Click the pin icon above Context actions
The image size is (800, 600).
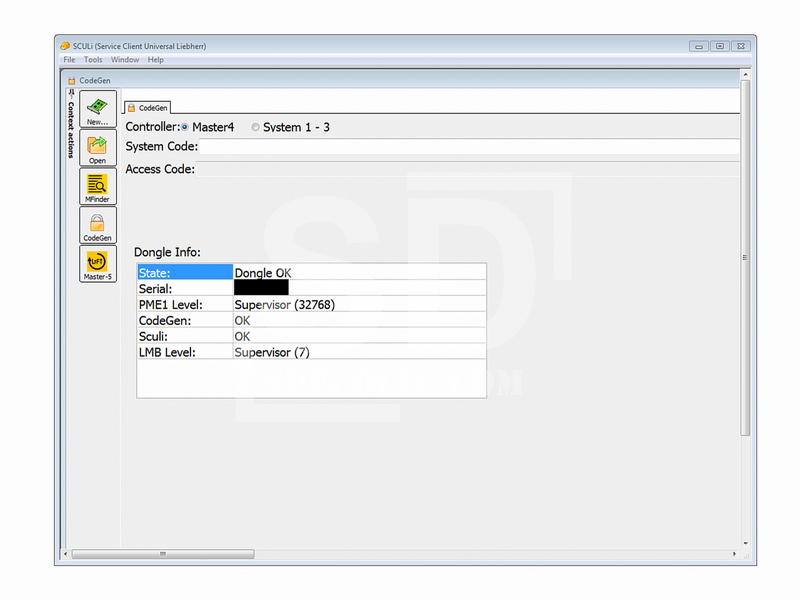[x=71, y=93]
